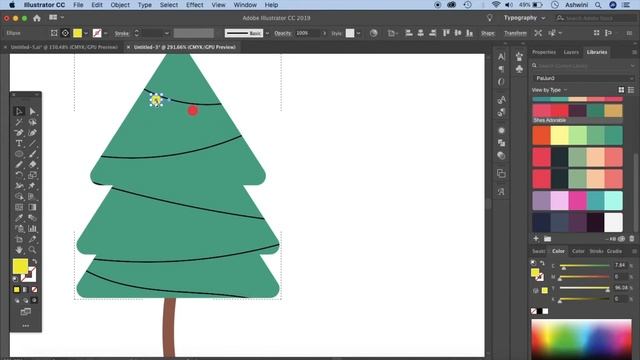Click the Shape button in control bar
The width and height of the screenshot is (640, 360).
tap(487, 33)
